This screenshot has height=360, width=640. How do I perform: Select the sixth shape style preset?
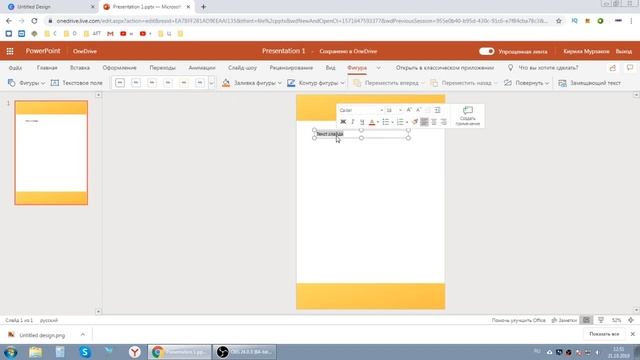200,83
